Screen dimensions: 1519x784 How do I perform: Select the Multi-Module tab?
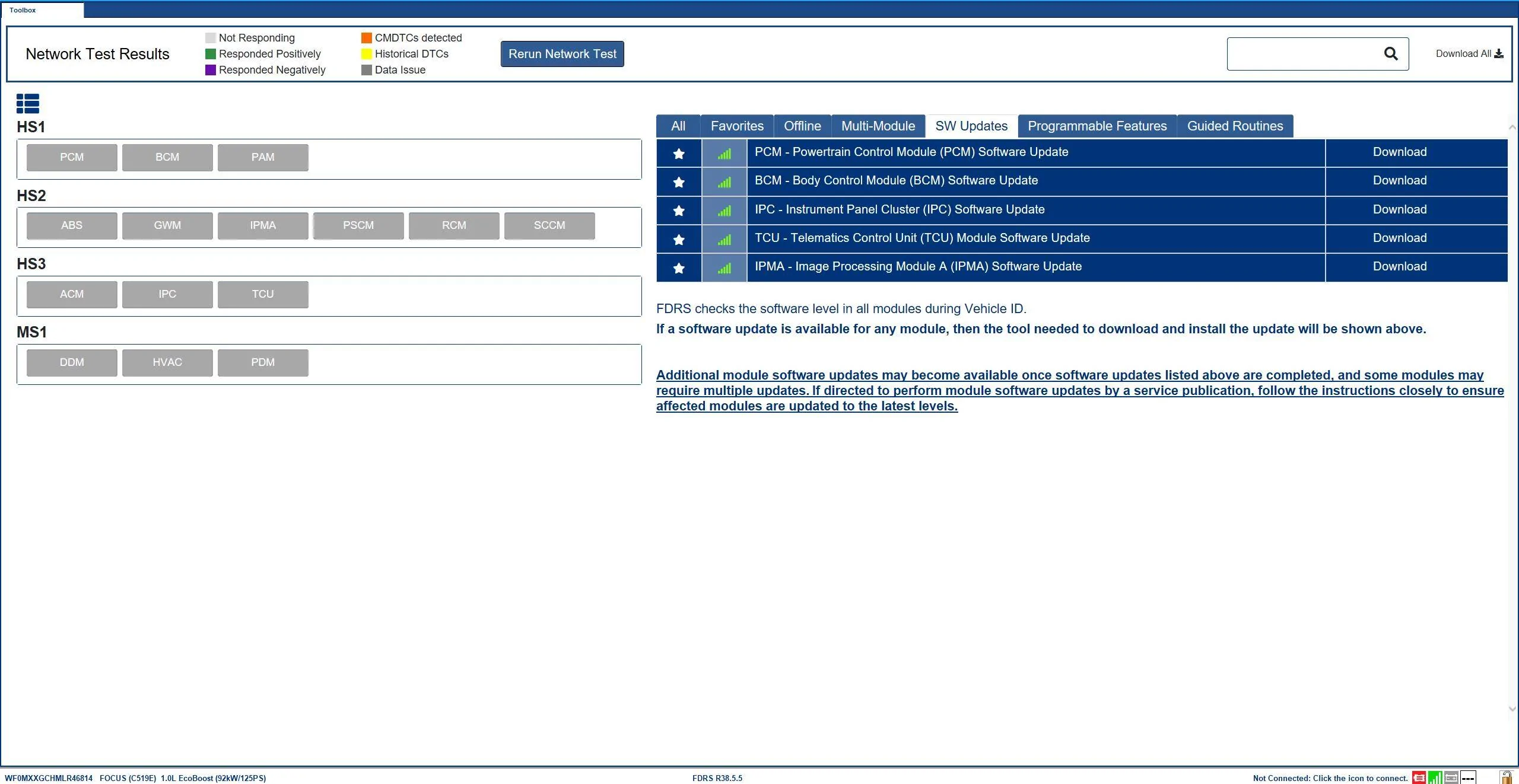click(878, 126)
